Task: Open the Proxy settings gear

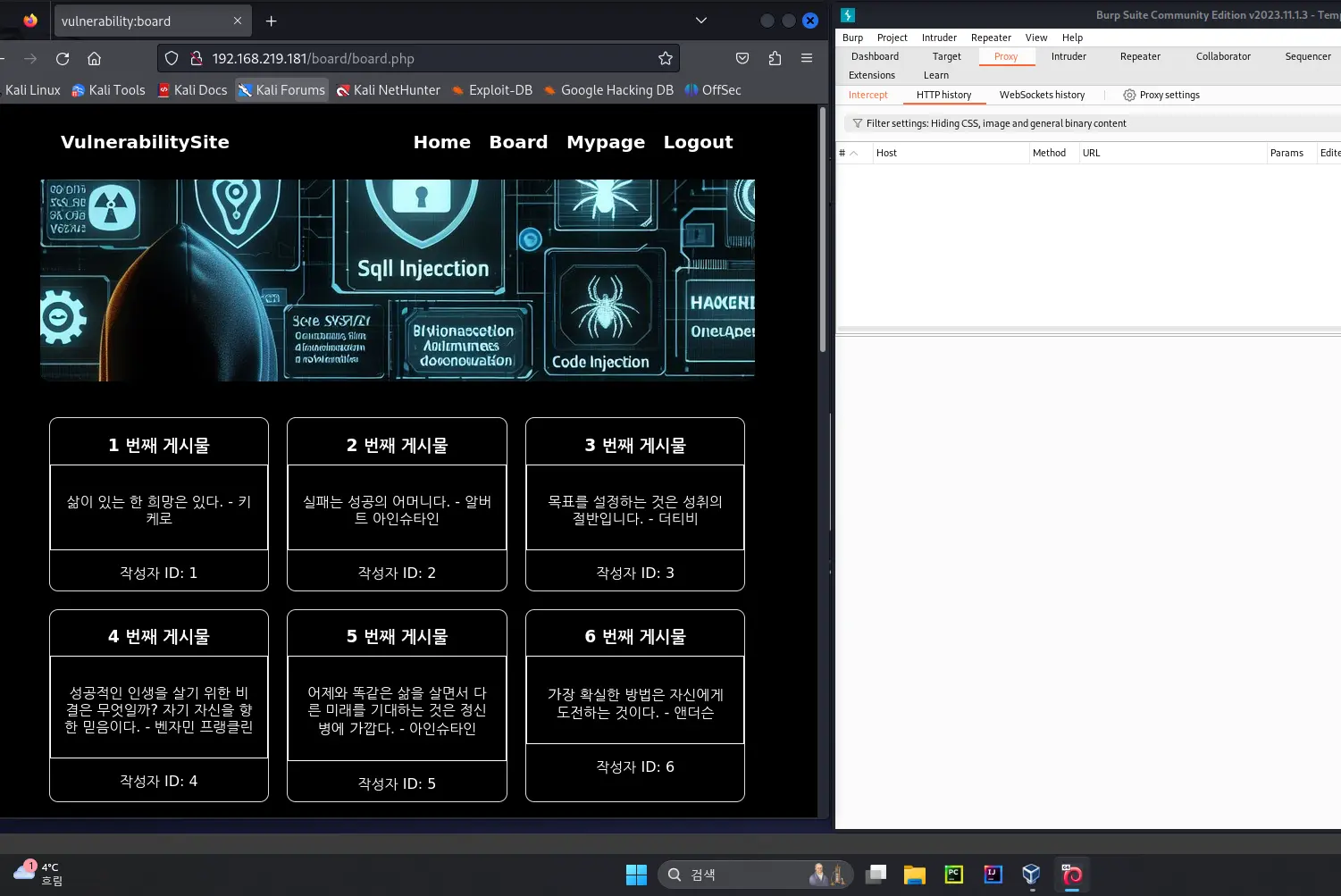Action: point(1129,95)
